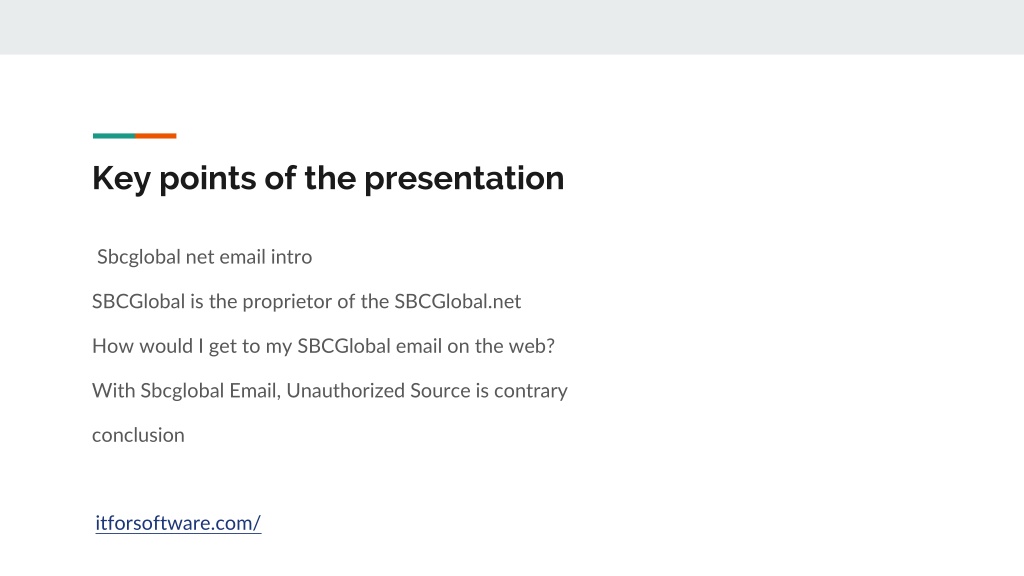Select the 'Key points of the presentation' heading

pos(328,178)
